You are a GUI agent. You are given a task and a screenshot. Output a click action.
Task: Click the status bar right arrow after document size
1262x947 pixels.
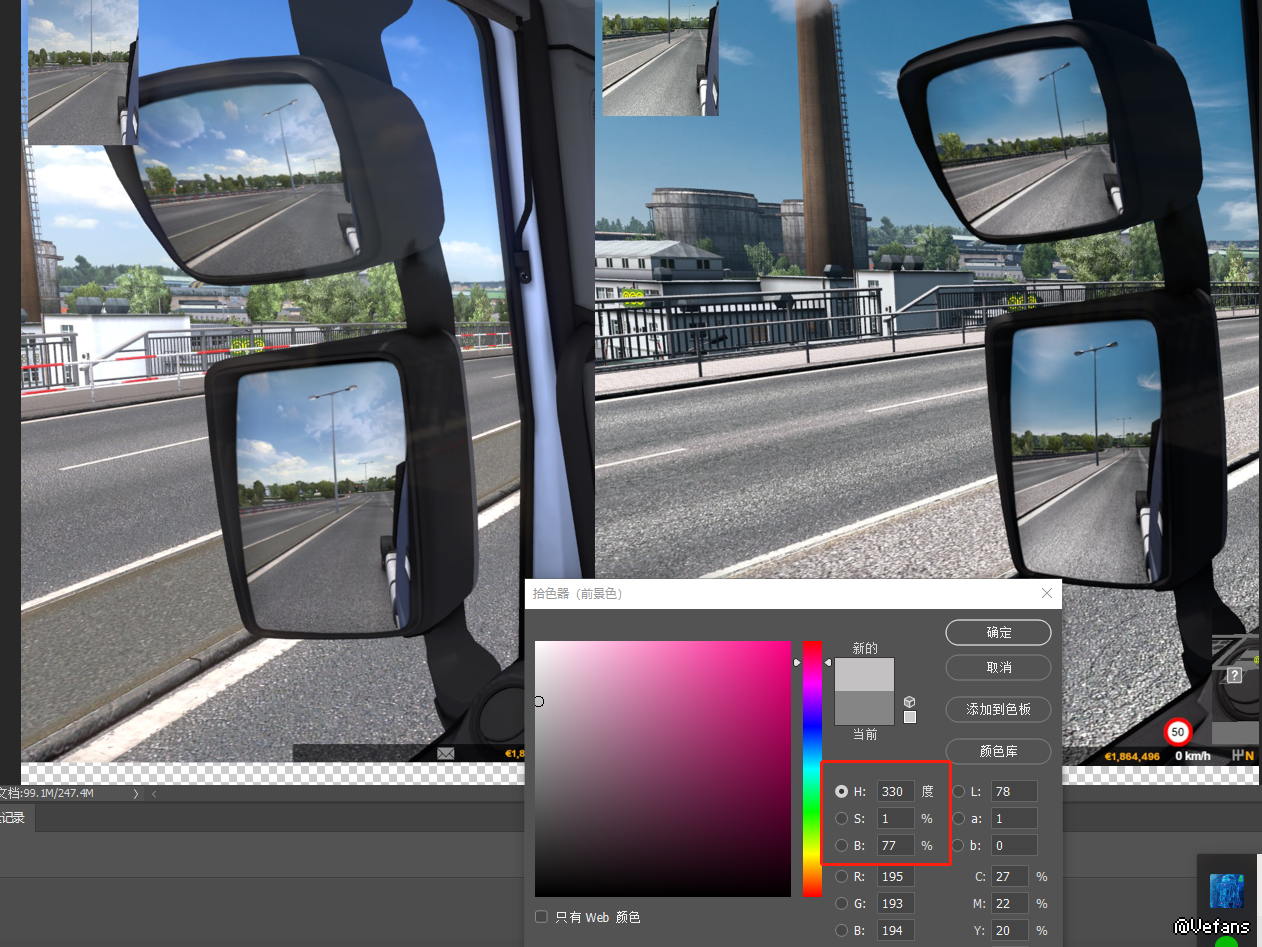[x=136, y=793]
